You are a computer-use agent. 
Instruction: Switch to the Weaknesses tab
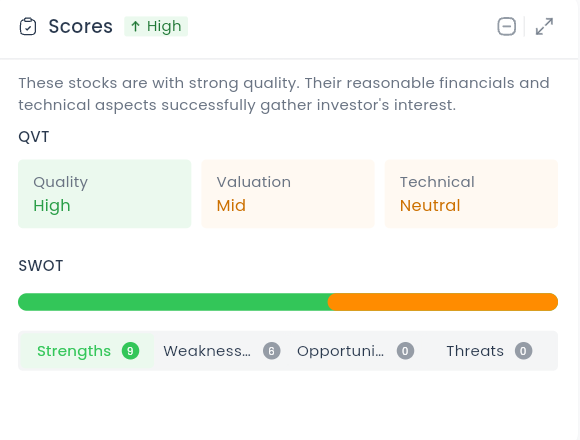tap(221, 351)
